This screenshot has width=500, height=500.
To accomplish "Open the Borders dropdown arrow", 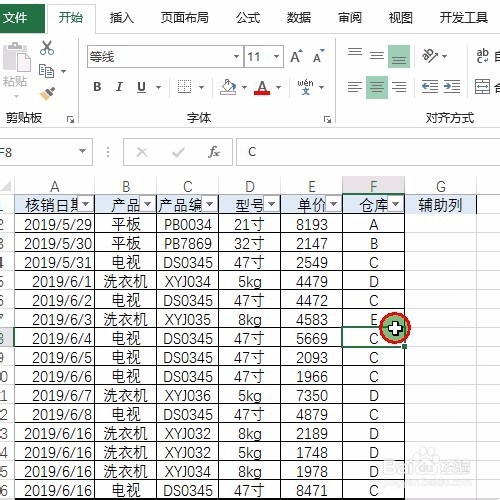I will pyautogui.click(x=201, y=87).
